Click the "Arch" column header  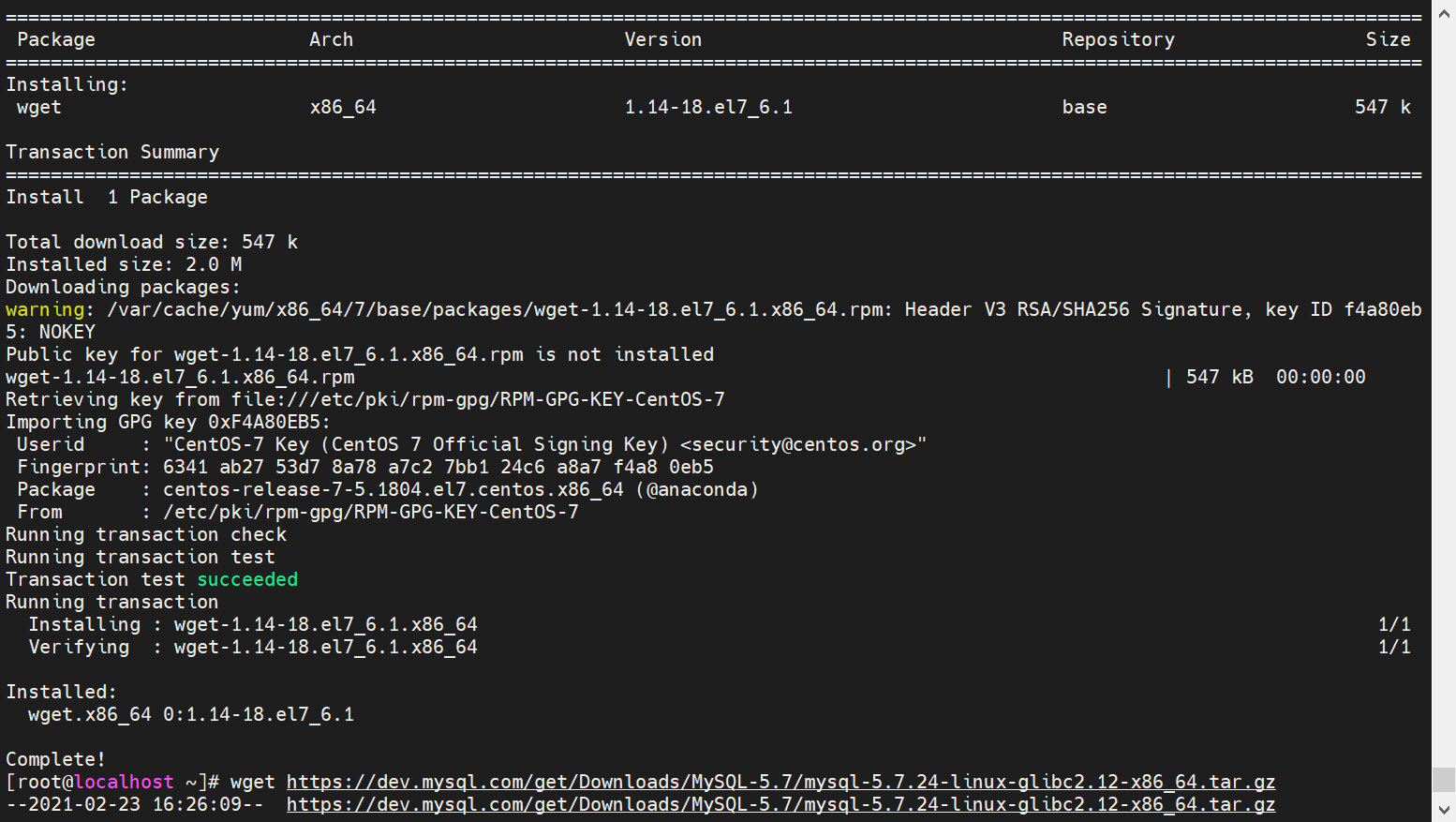(331, 39)
